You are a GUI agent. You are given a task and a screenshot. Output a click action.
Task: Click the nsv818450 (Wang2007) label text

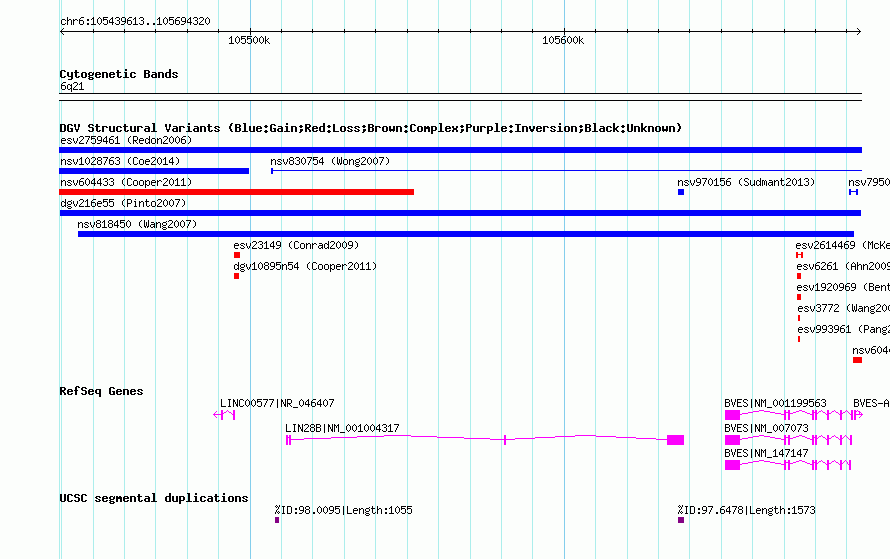[x=137, y=224]
